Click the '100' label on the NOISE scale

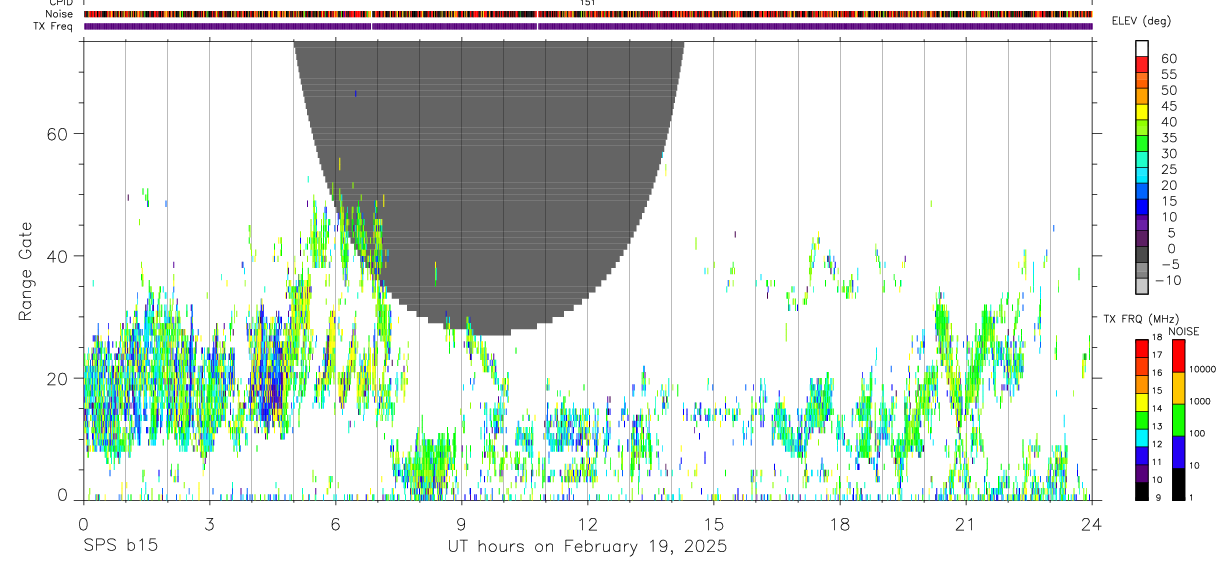coord(1197,434)
